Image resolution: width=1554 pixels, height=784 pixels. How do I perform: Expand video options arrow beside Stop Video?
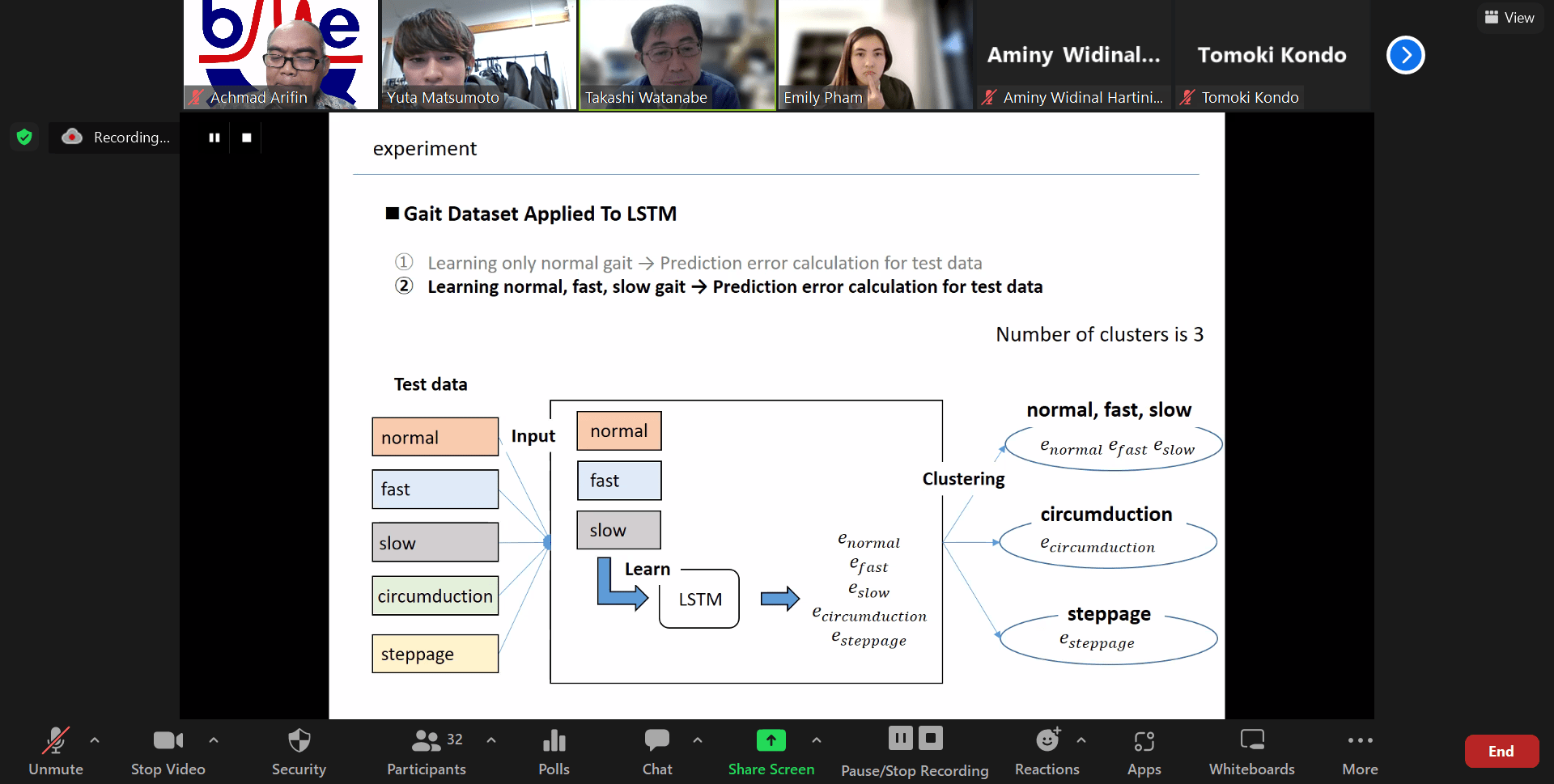coord(214,740)
